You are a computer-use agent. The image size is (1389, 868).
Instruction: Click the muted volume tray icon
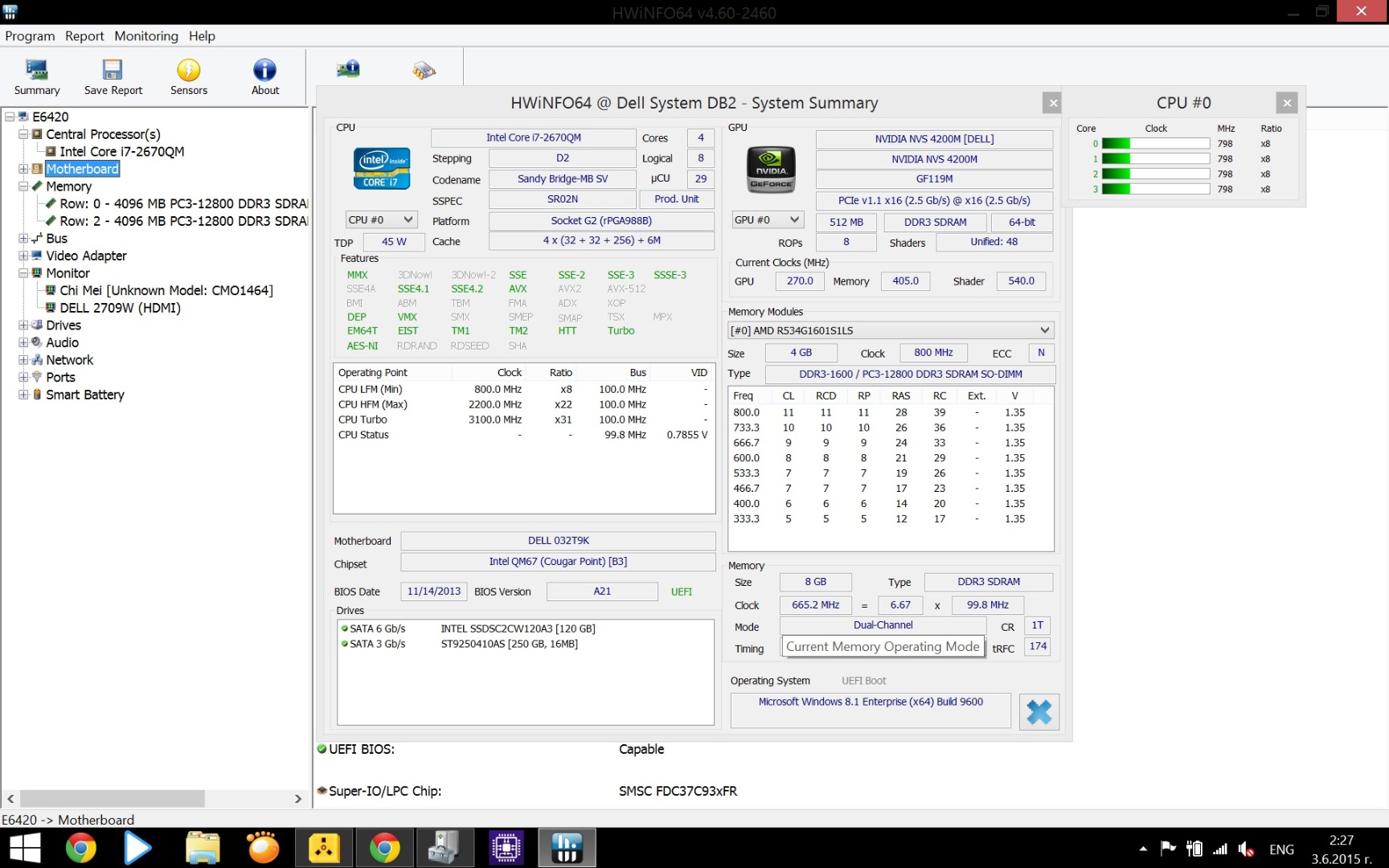[1246, 849]
